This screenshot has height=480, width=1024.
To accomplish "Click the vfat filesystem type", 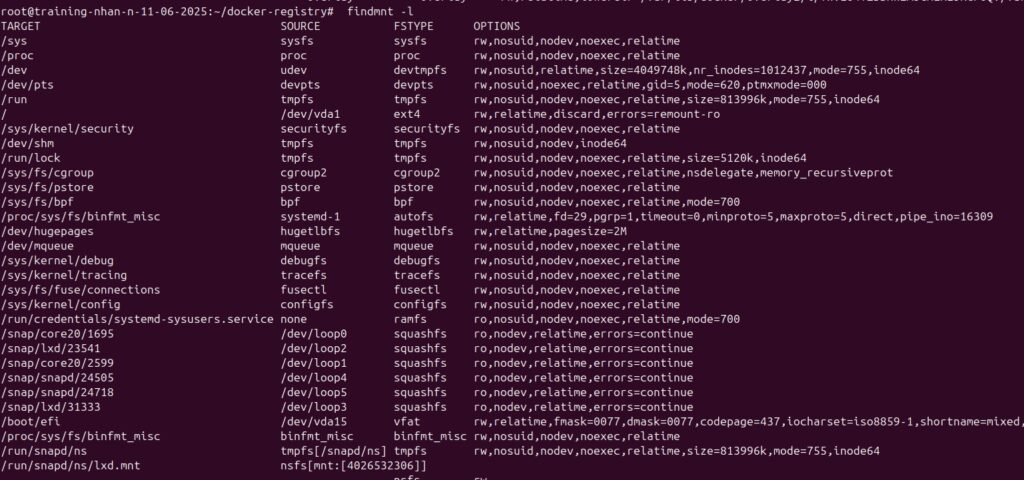I will (x=407, y=422).
